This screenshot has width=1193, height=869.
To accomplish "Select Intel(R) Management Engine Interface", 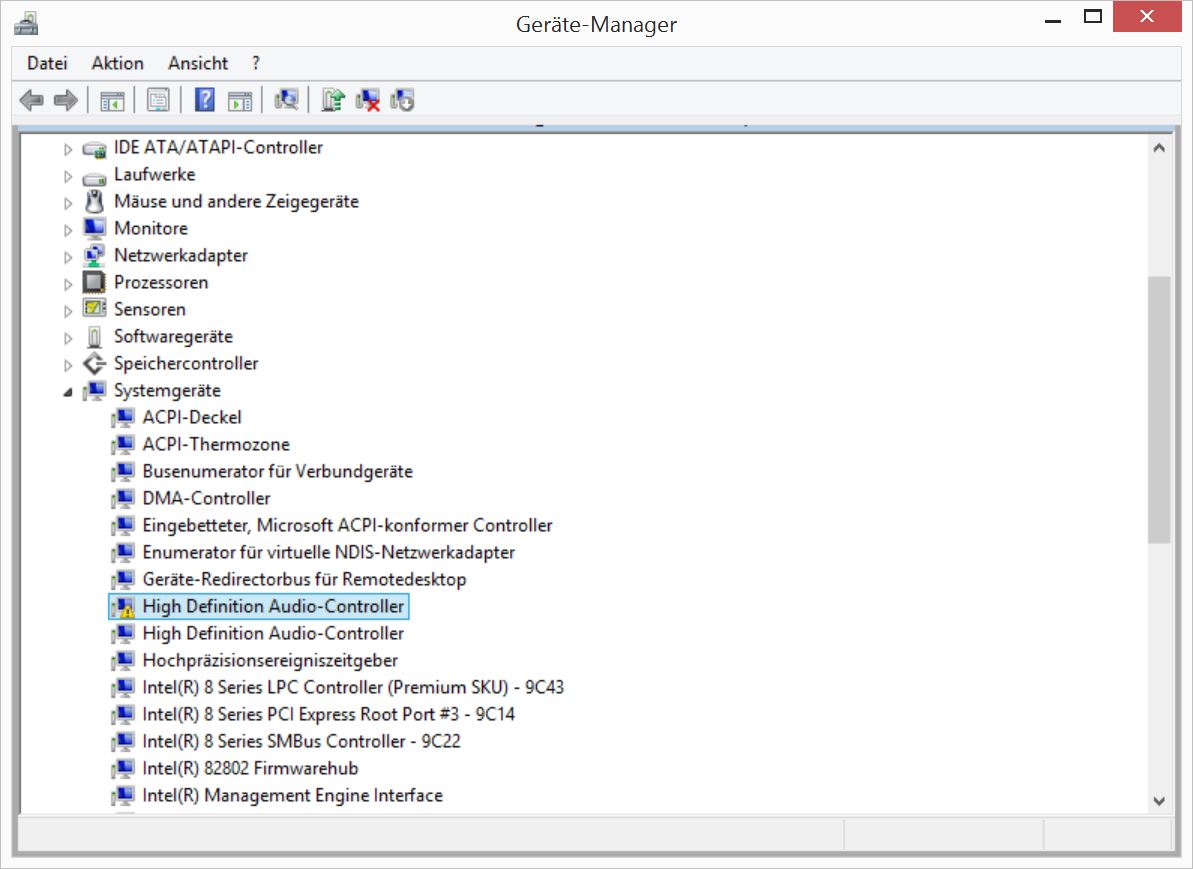I will coord(293,795).
